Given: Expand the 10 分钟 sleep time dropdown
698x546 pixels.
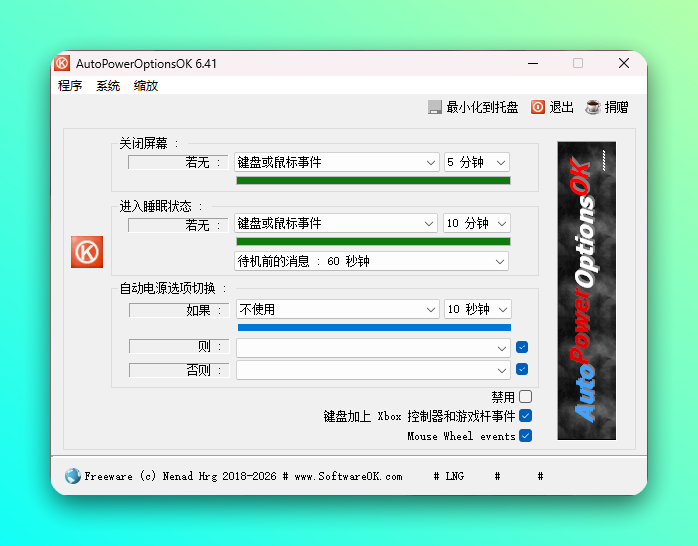Looking at the screenshot, I should click(x=477, y=223).
